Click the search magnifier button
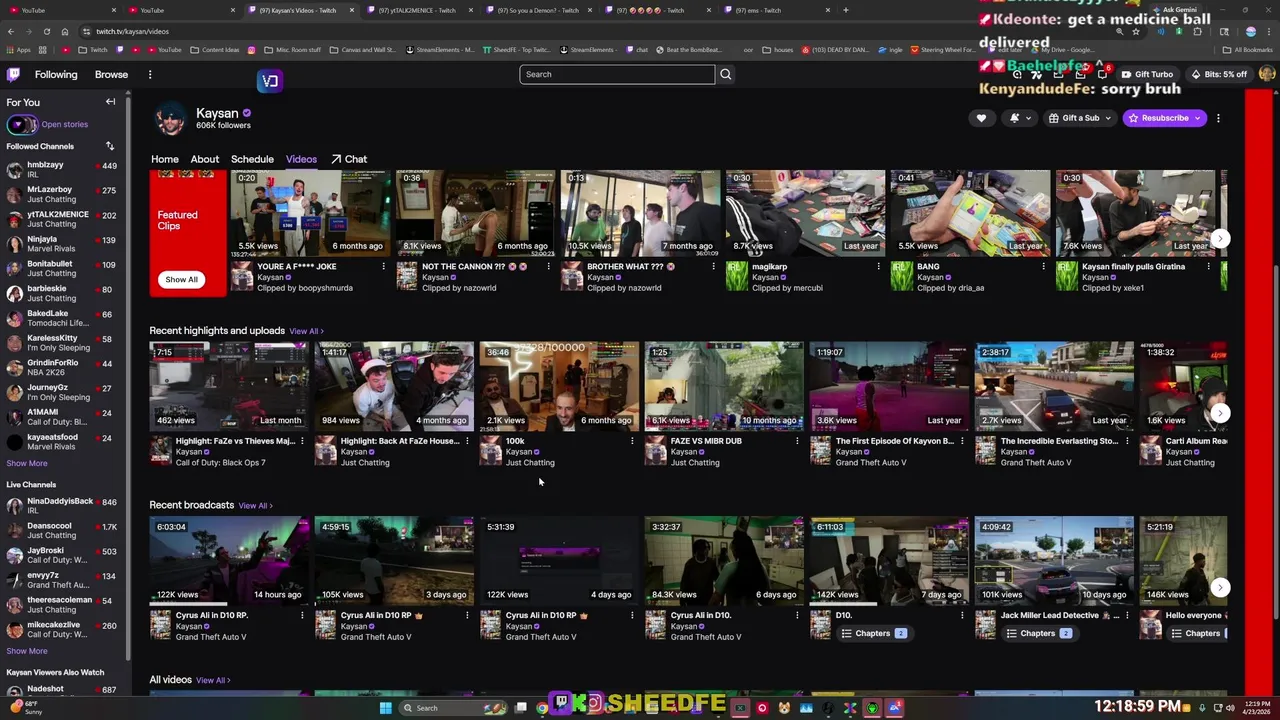This screenshot has height=720, width=1280. point(726,74)
